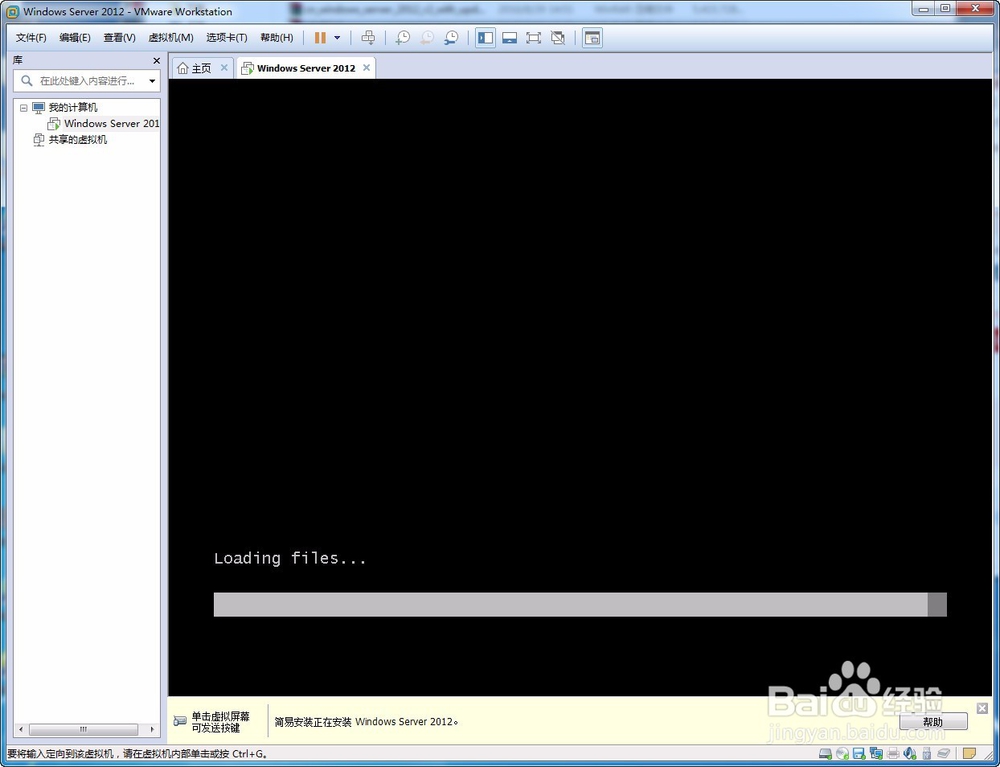Click the USB device status icon

[x=927, y=754]
